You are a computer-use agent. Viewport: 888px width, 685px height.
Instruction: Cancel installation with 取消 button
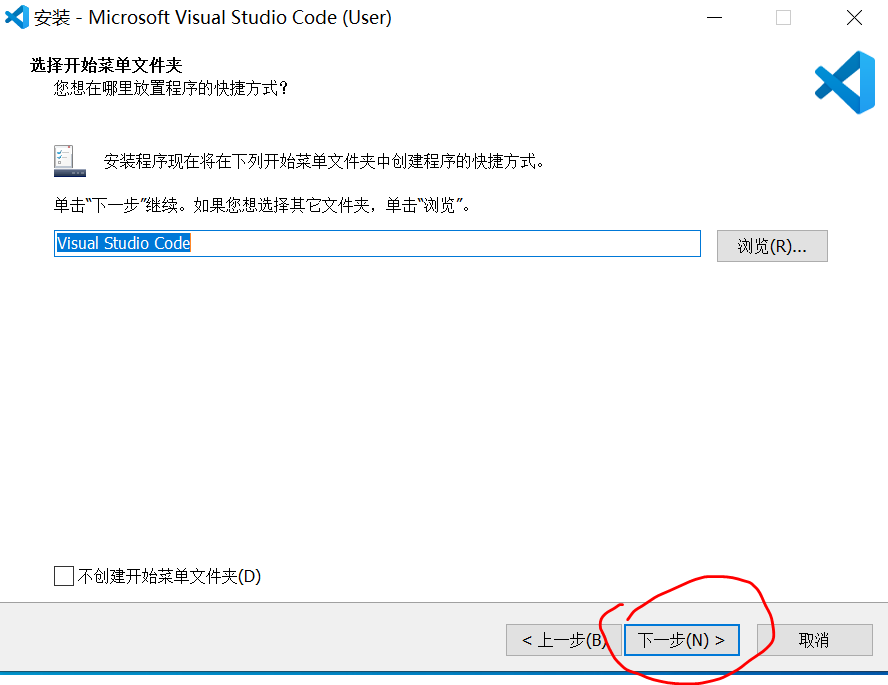(814, 640)
